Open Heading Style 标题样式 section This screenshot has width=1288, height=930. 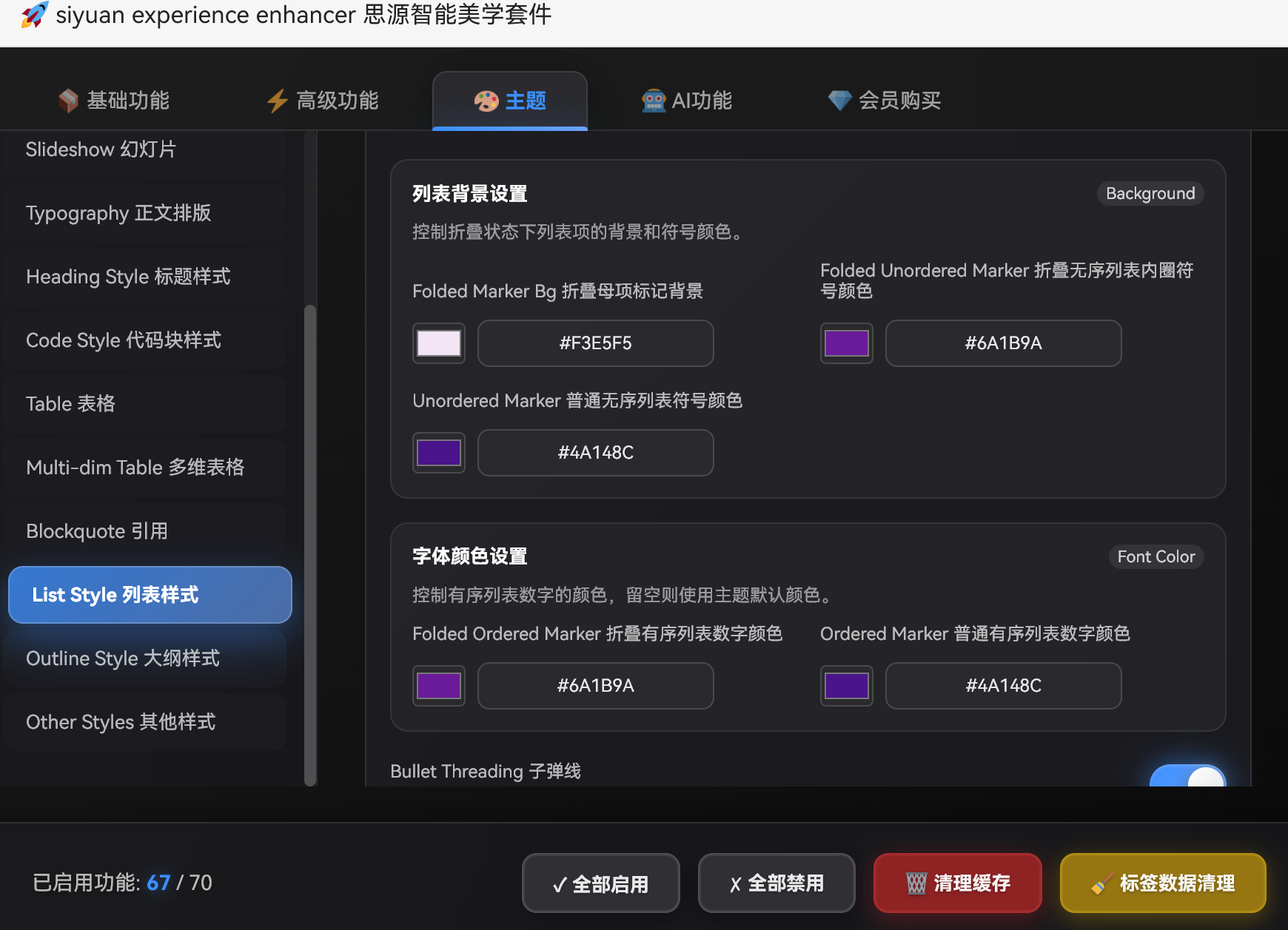point(146,277)
